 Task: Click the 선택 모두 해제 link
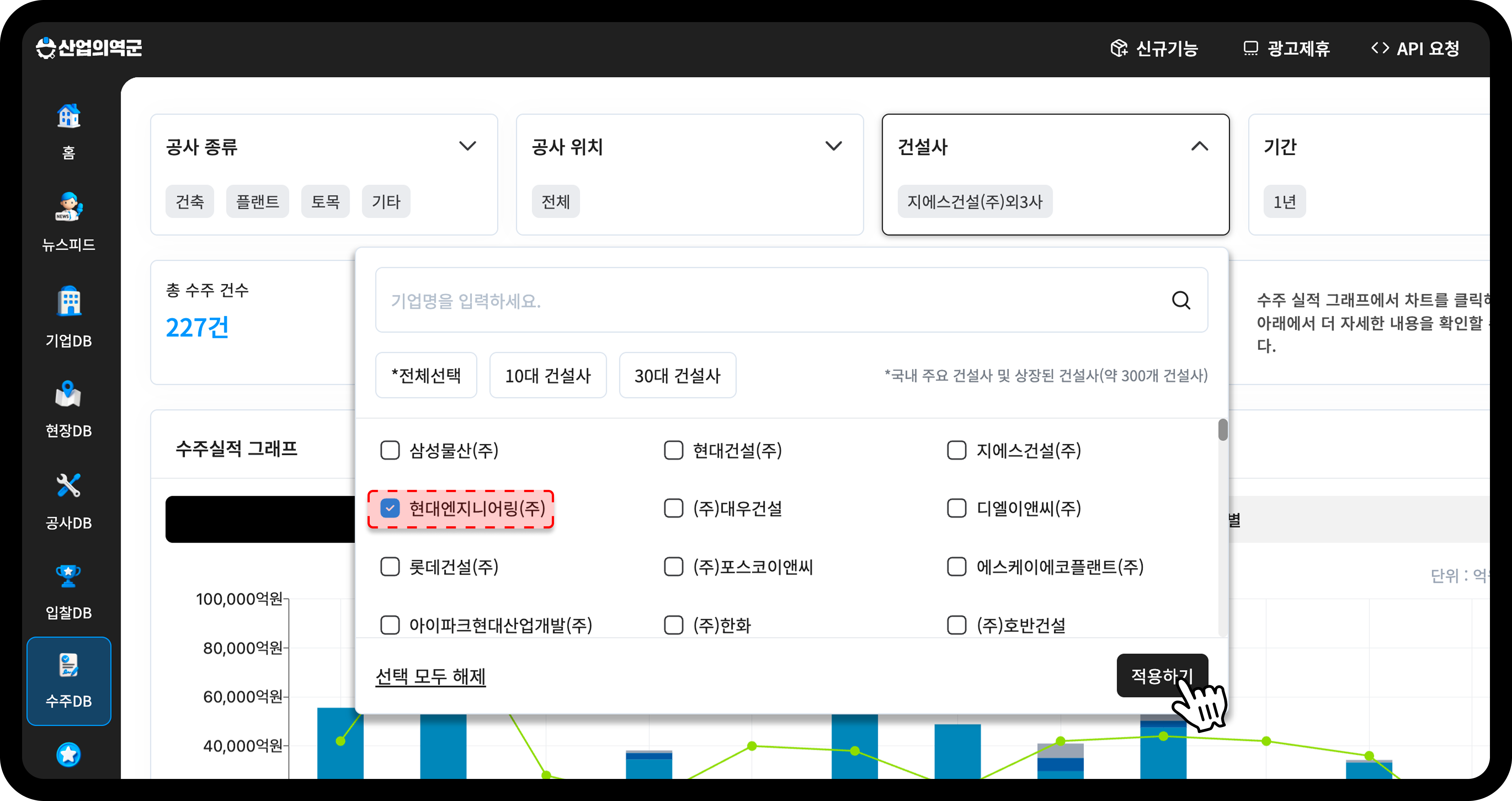tap(430, 676)
